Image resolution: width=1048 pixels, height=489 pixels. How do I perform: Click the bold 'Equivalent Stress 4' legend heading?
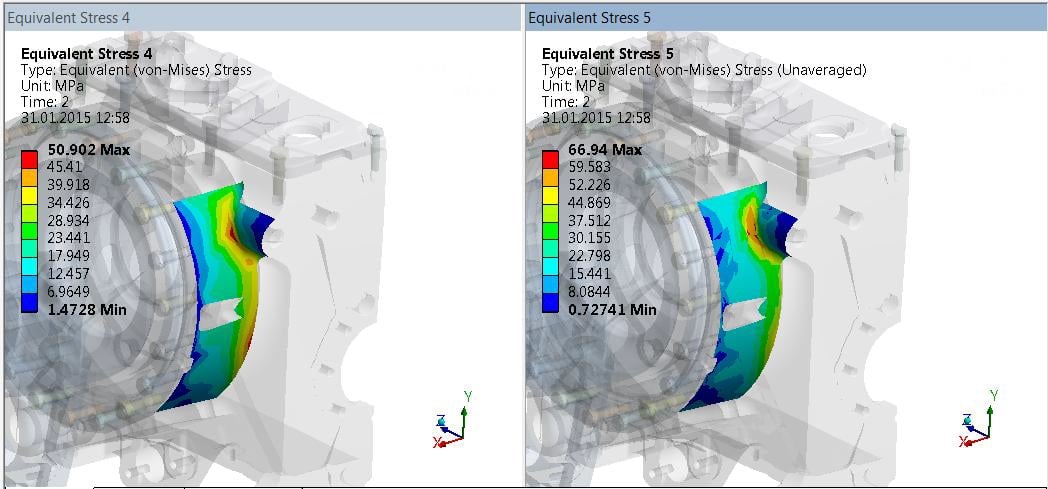(87, 53)
